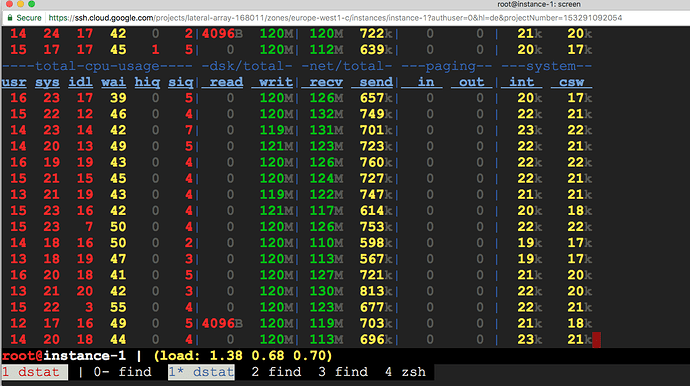Click the 'sys' column header
690x386 pixels.
[x=47, y=82]
